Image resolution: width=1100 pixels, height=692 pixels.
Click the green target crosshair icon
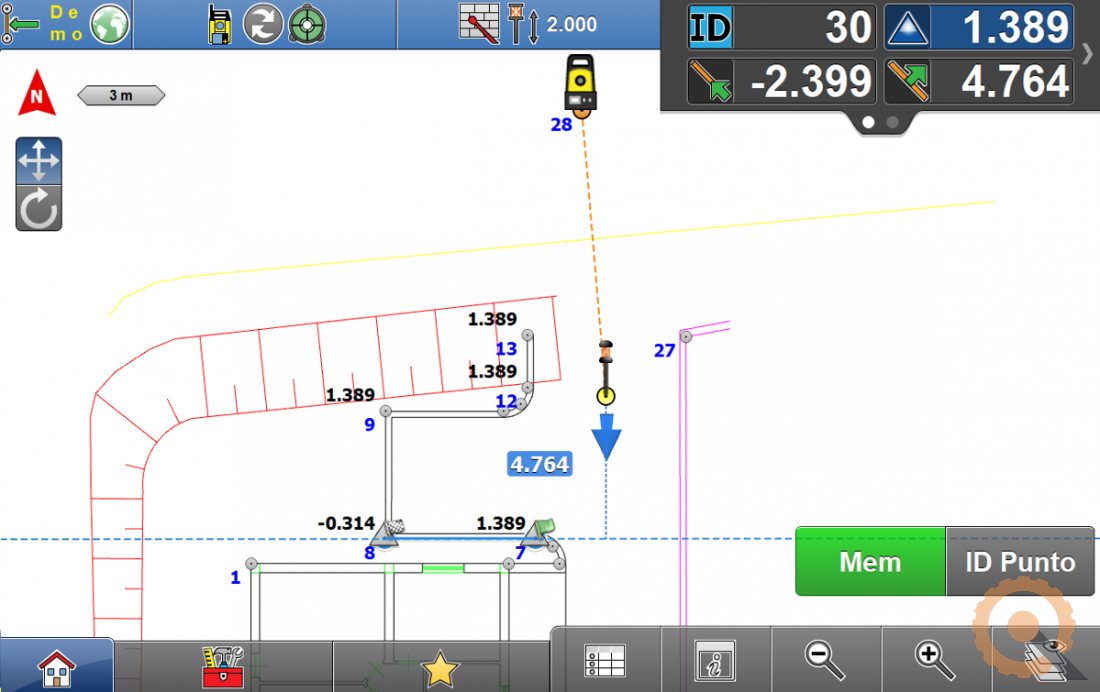(306, 24)
